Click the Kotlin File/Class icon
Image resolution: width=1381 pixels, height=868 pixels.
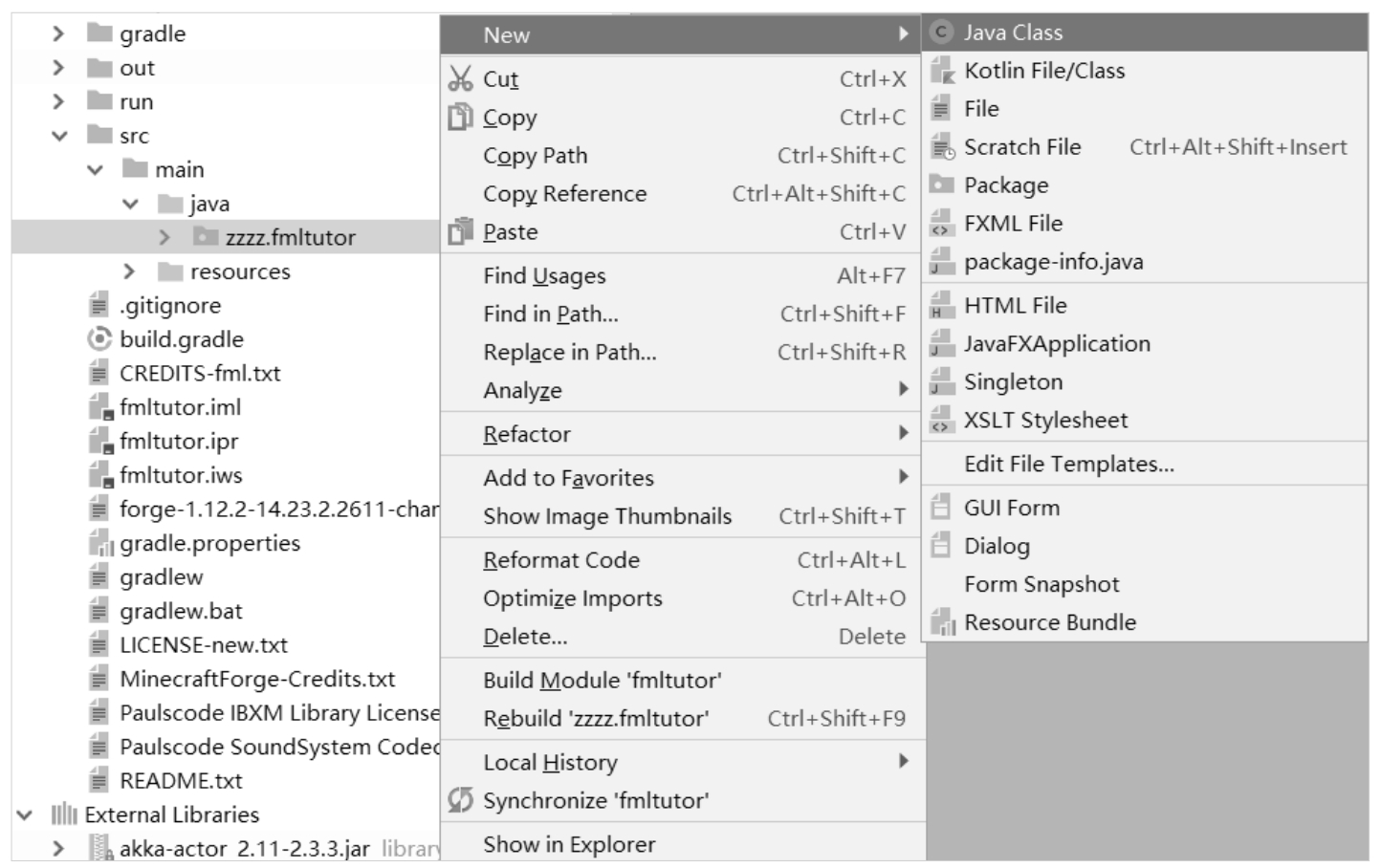tap(942, 71)
